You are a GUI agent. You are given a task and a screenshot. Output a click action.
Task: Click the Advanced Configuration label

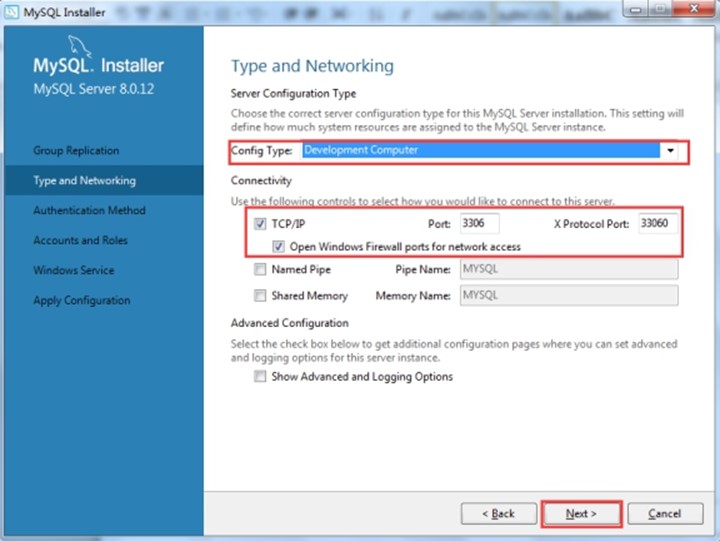coord(290,323)
